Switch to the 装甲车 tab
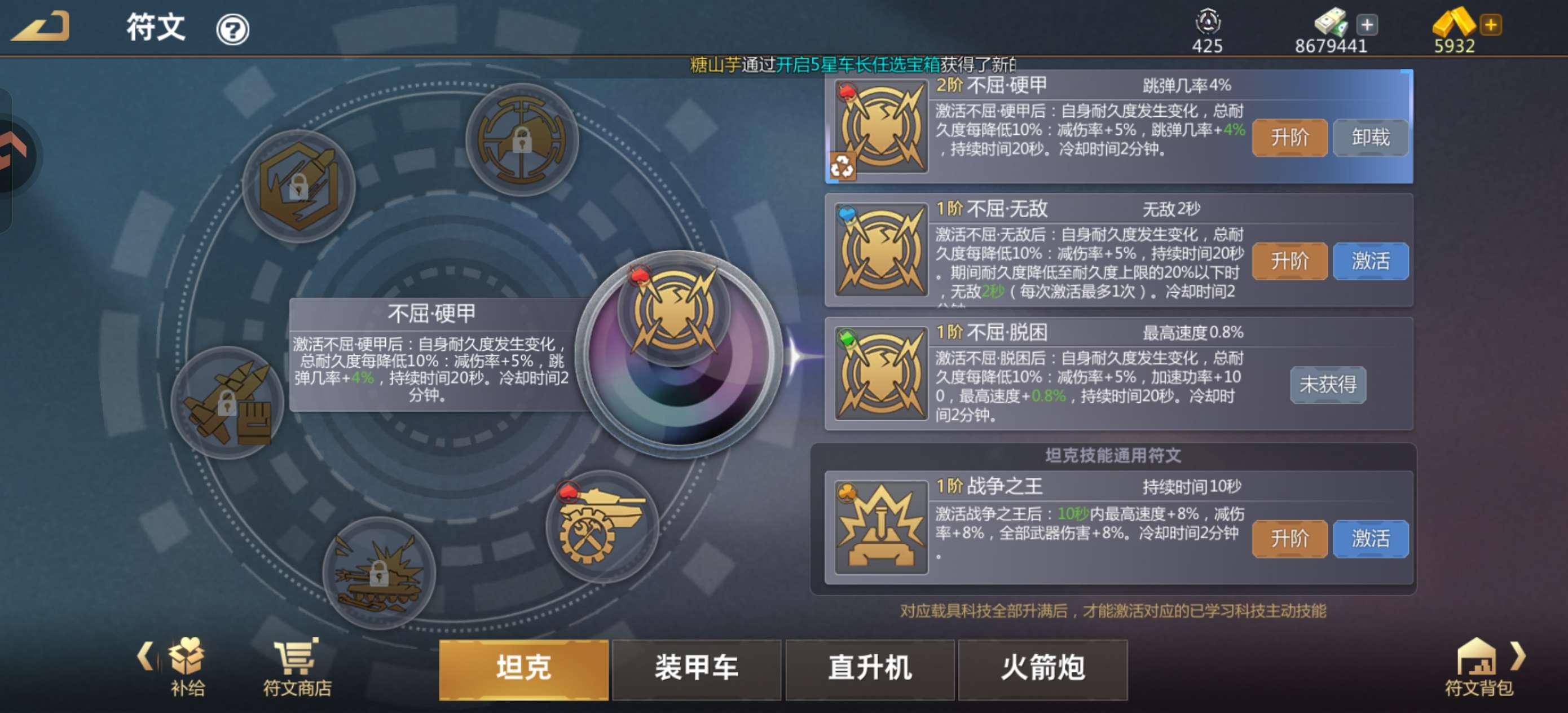Image resolution: width=1568 pixels, height=713 pixels. [697, 668]
